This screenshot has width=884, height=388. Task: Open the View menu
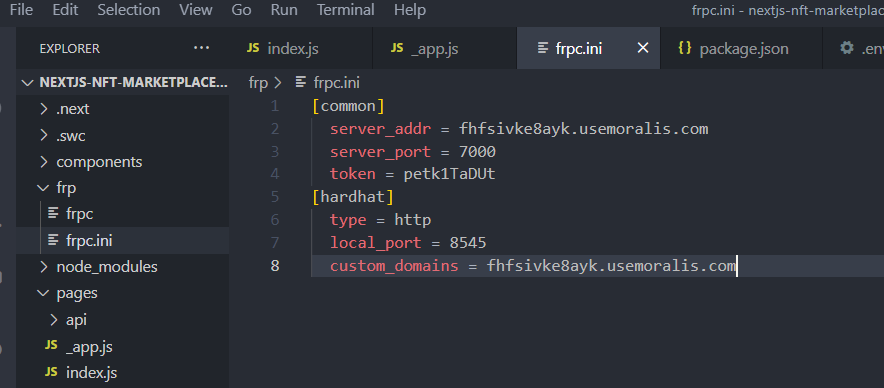pos(196,10)
